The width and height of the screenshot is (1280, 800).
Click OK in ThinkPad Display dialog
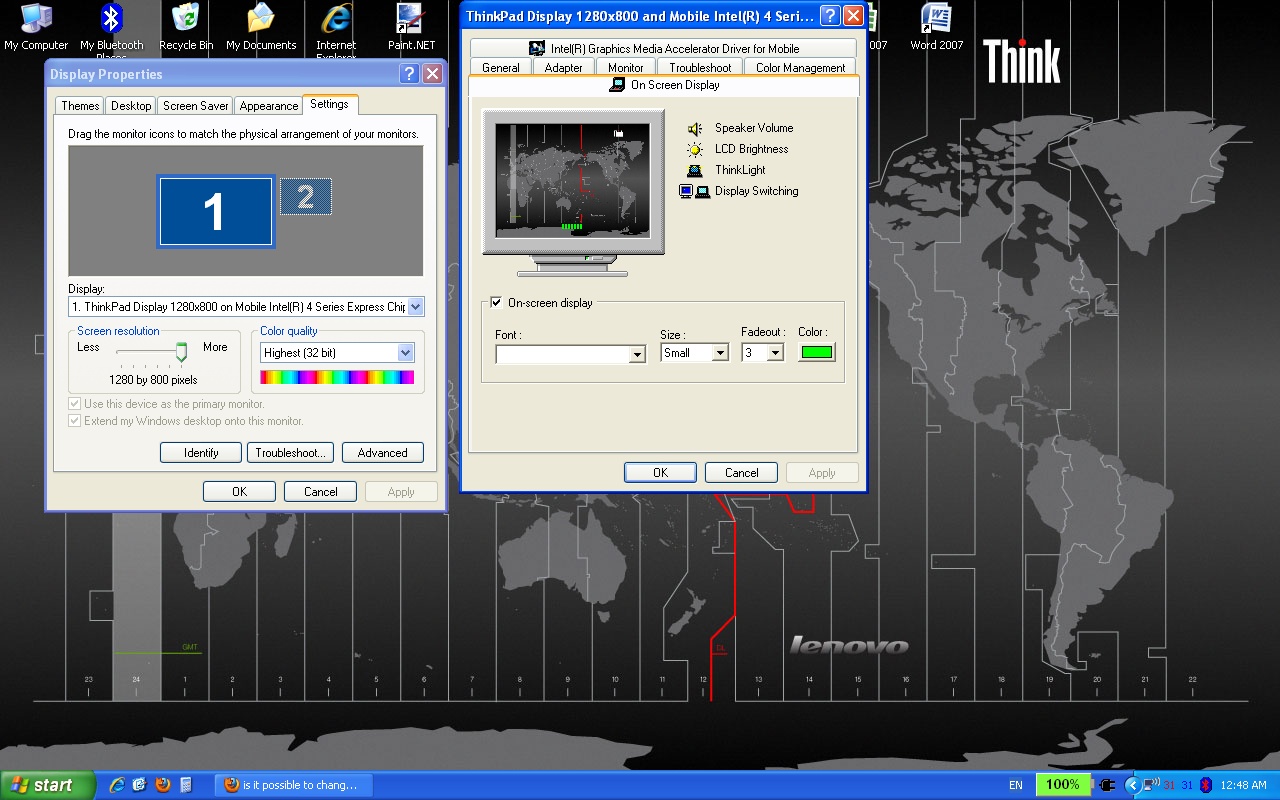pos(660,473)
